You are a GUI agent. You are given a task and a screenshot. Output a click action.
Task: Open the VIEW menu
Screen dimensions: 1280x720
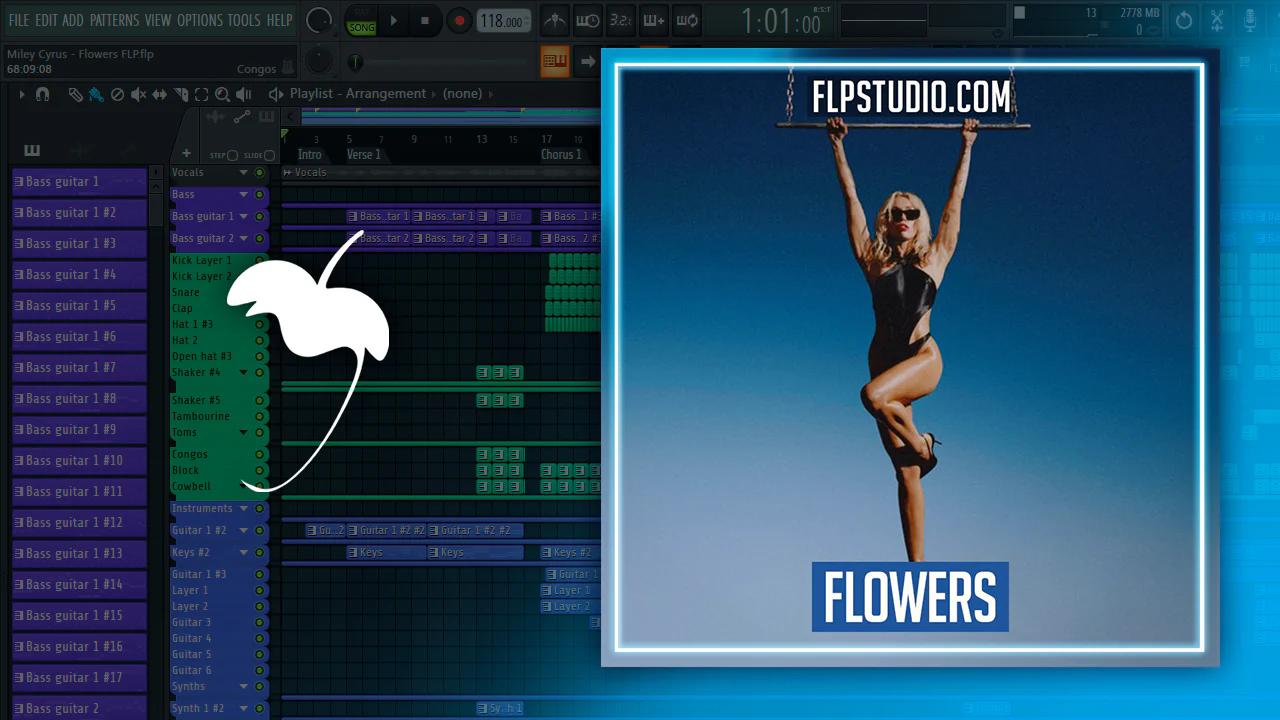coord(158,20)
